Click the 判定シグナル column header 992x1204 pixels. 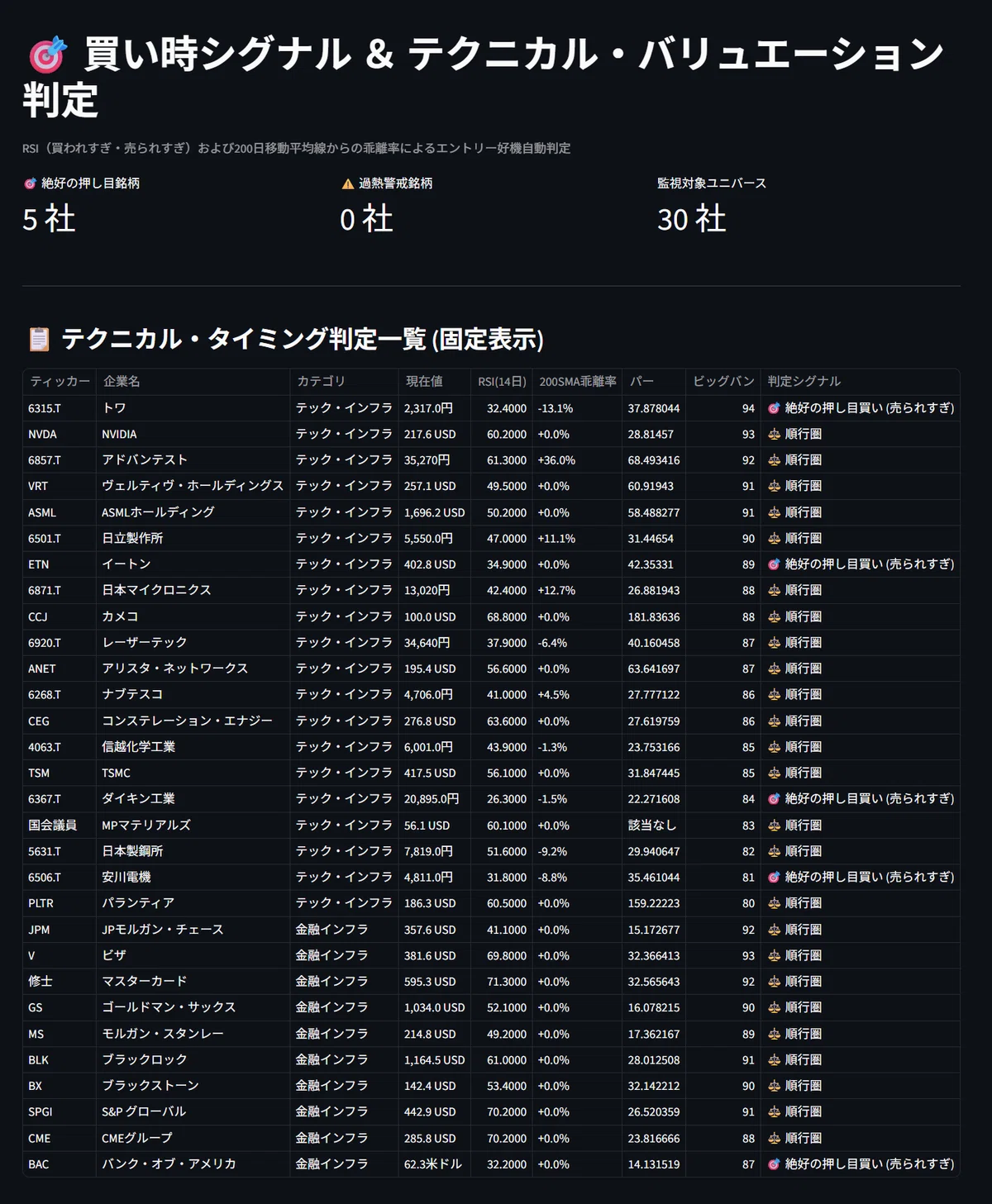861,382
